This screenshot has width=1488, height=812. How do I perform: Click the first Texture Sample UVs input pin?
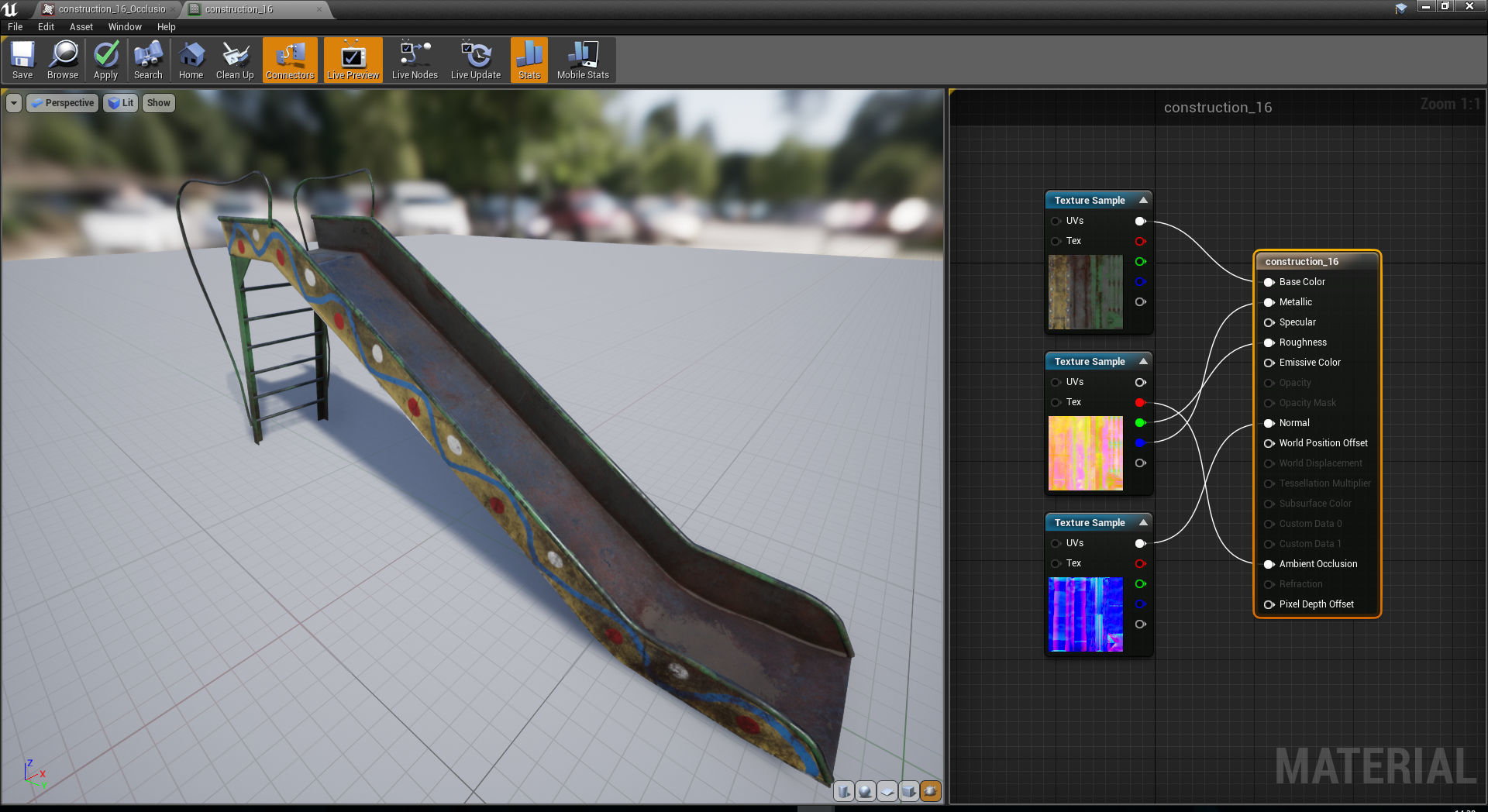tap(1056, 221)
